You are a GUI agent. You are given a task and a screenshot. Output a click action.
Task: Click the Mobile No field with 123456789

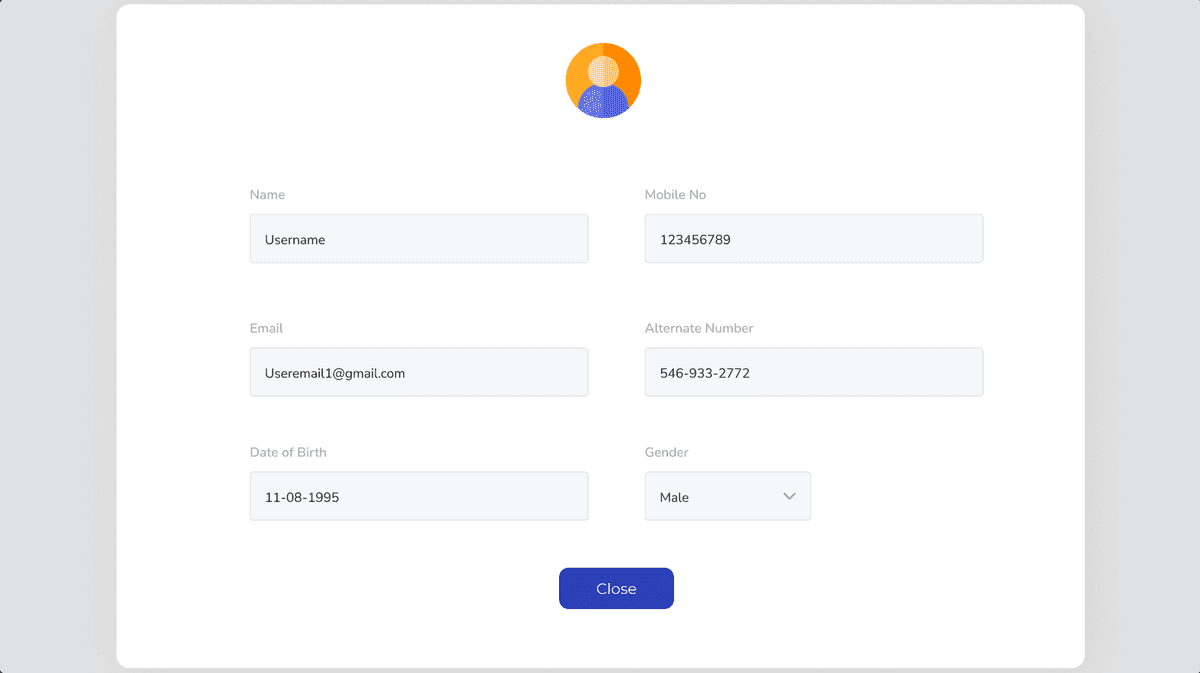point(814,239)
